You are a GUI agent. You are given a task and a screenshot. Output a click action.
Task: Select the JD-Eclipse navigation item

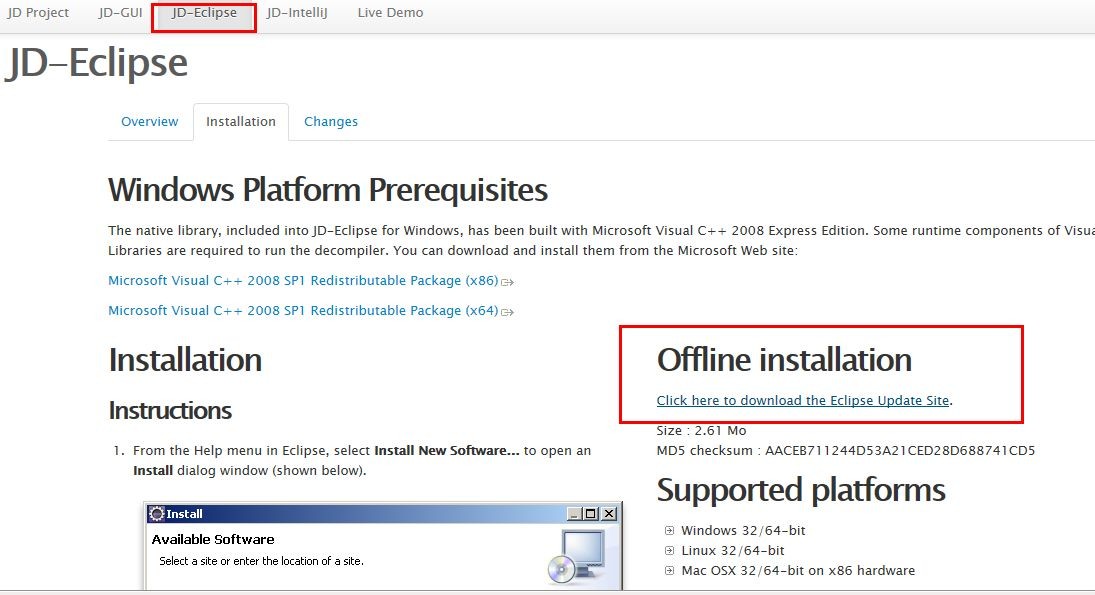(204, 13)
